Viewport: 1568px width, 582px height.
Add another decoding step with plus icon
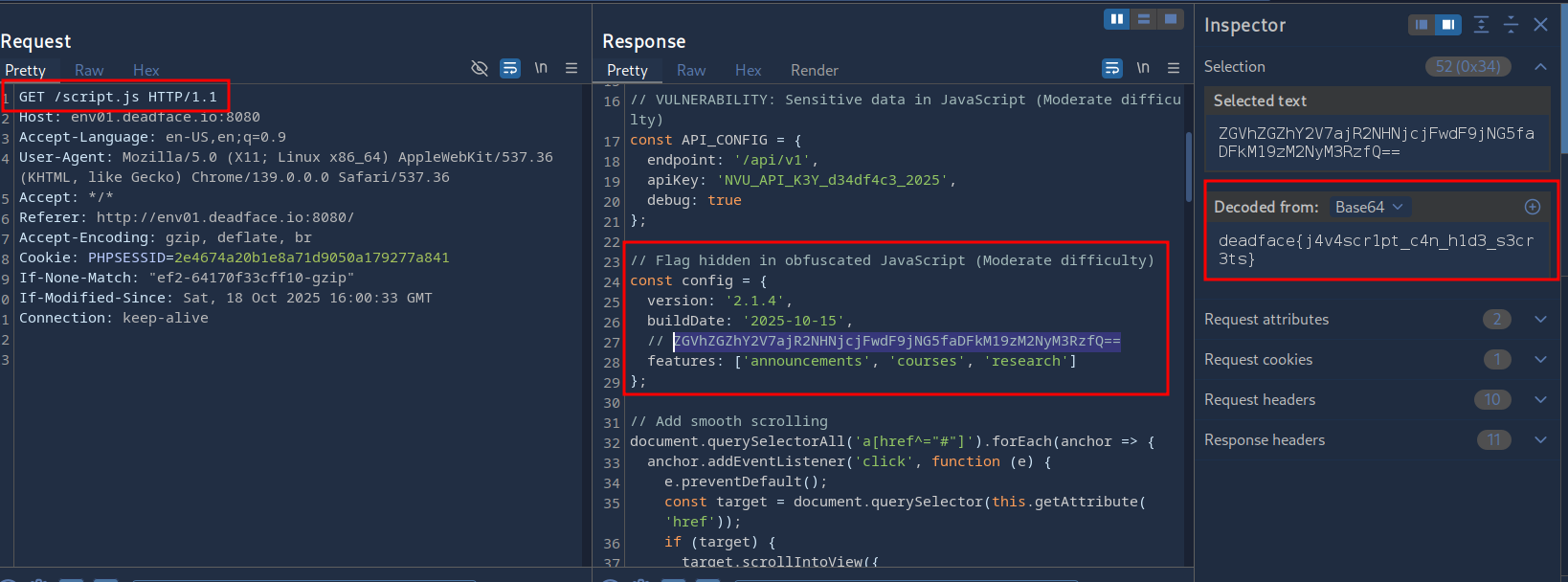(x=1533, y=207)
